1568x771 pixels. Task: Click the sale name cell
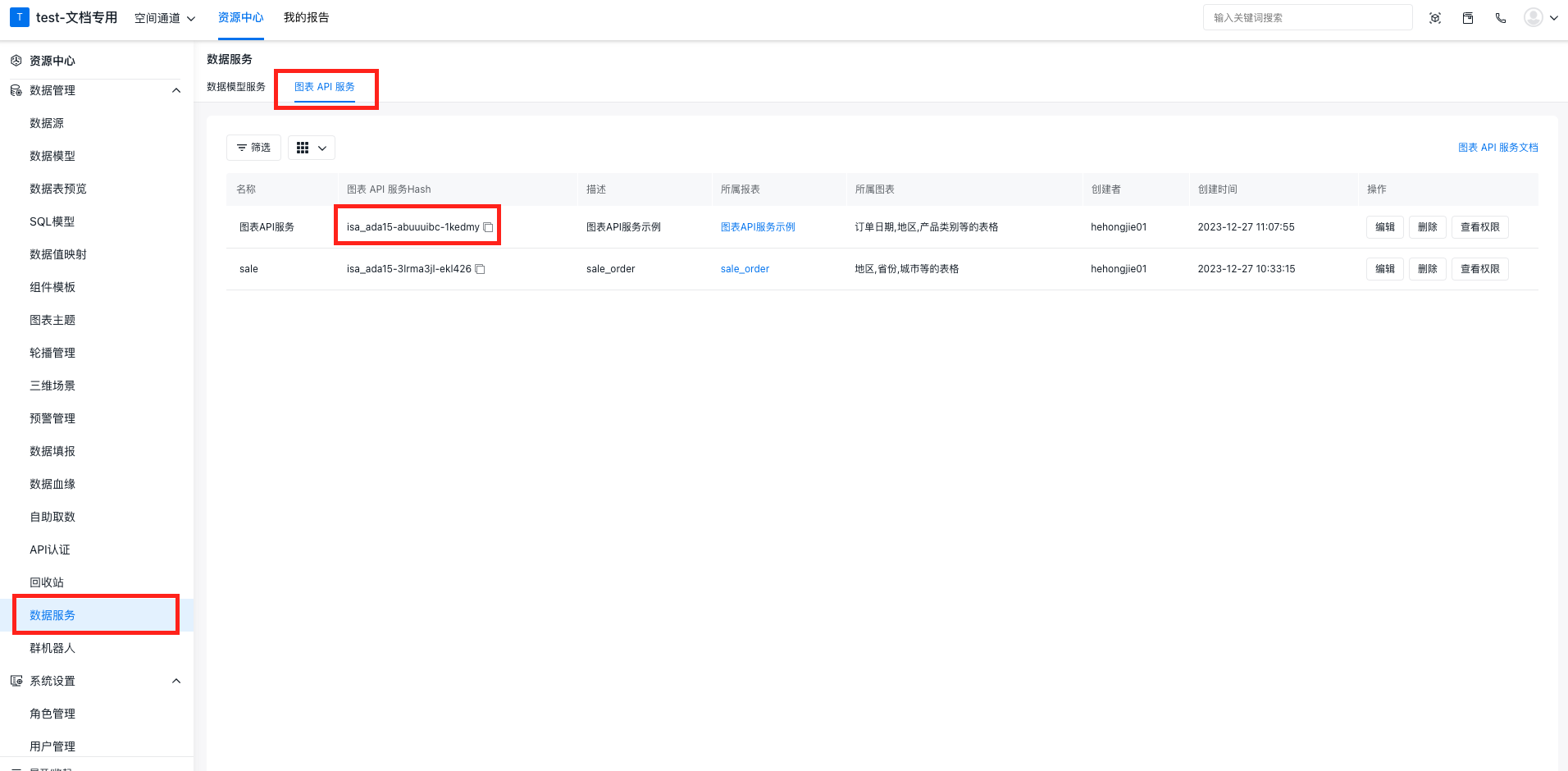248,269
